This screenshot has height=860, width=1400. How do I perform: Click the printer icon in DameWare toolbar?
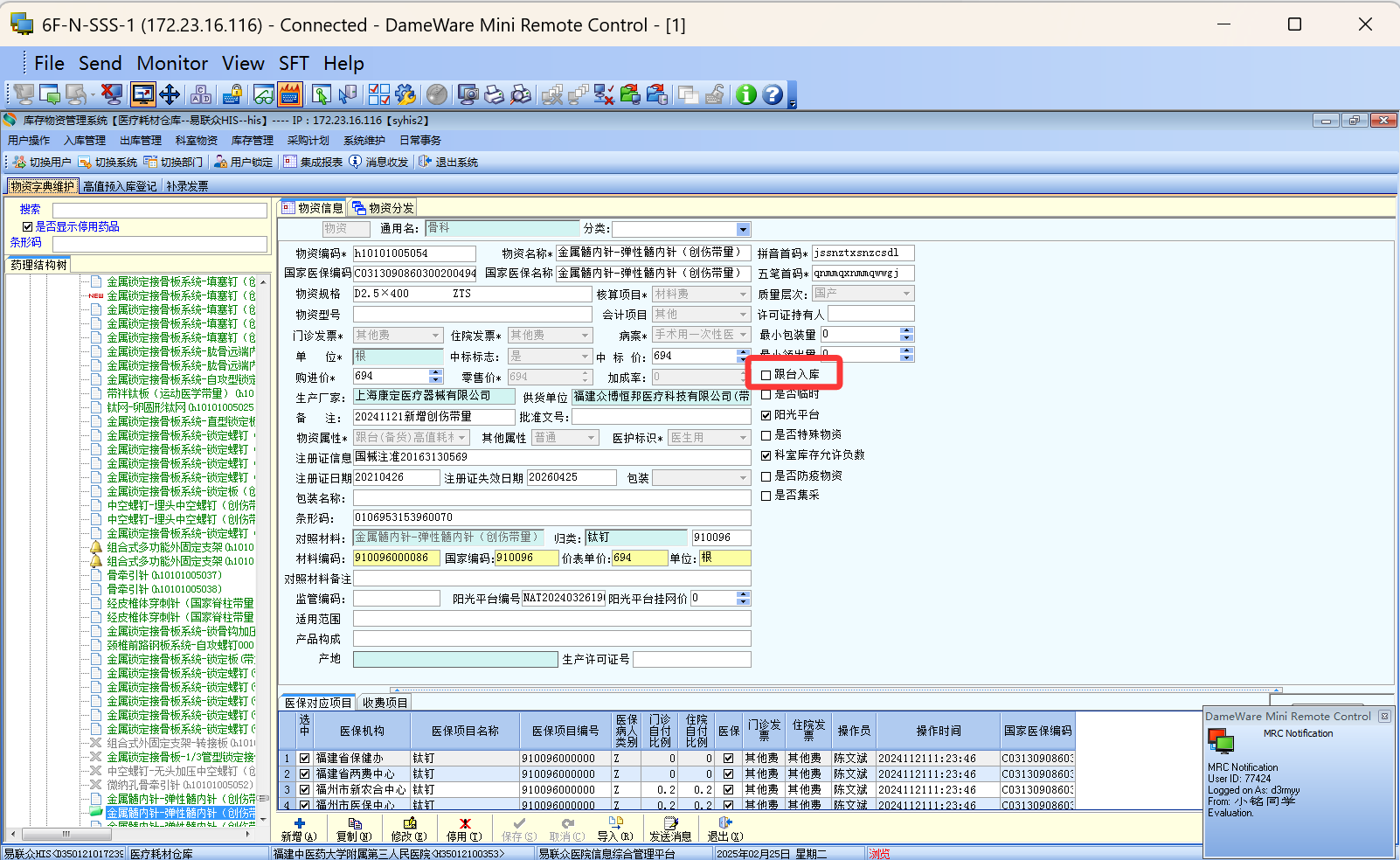pos(495,94)
